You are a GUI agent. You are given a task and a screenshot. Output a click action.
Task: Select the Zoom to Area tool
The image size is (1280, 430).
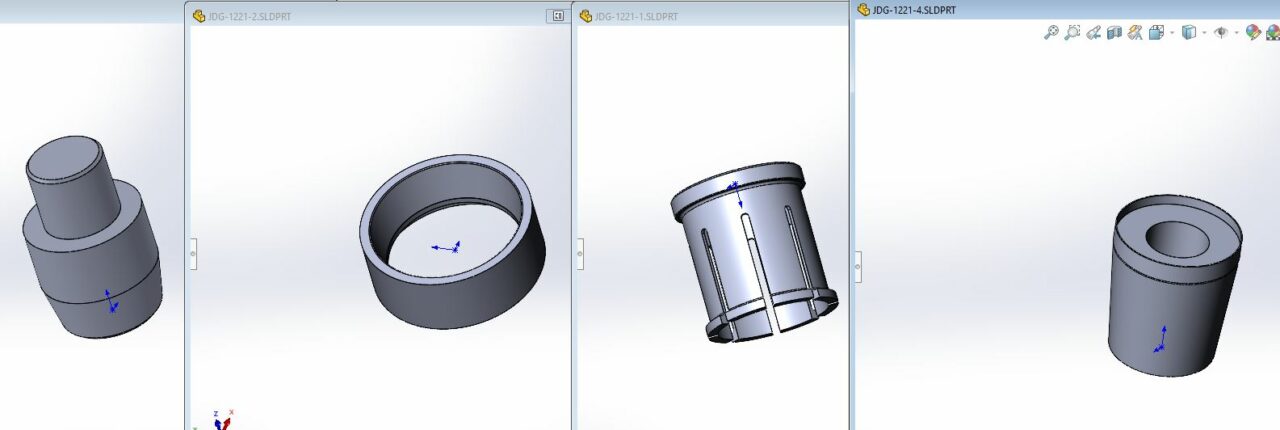point(1072,32)
